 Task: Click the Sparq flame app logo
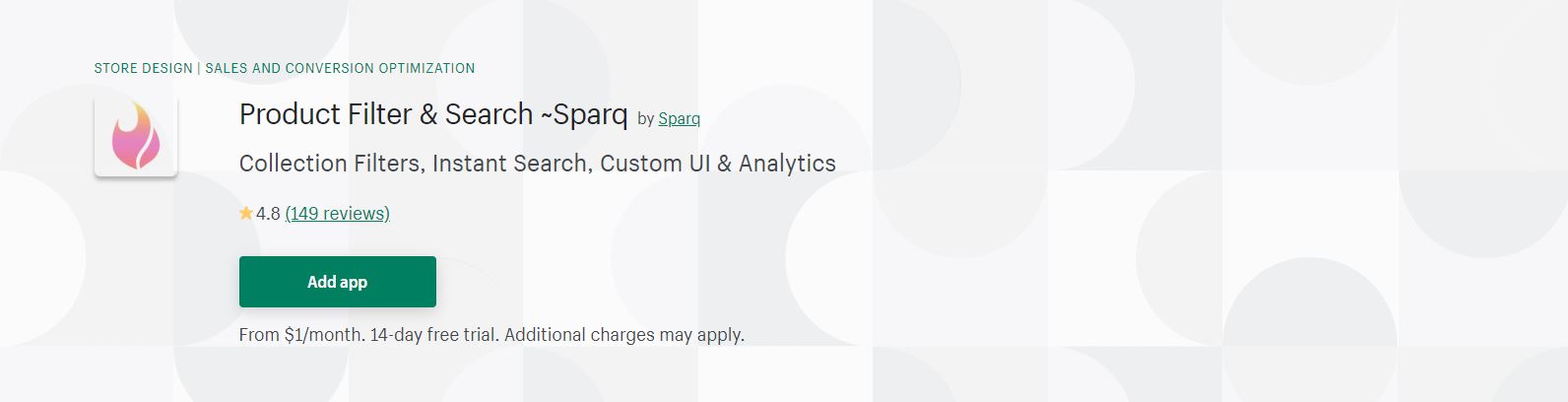136,135
